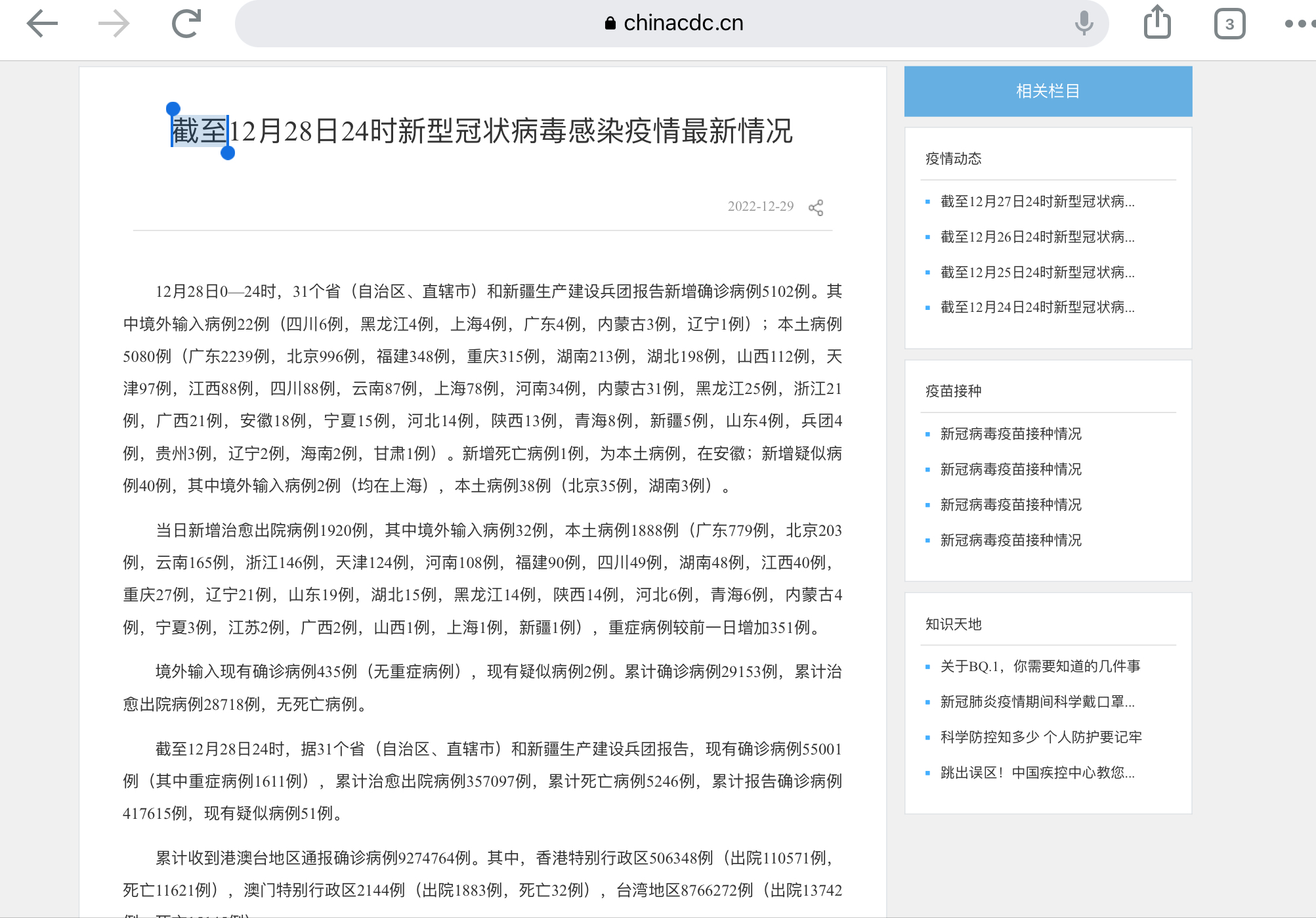Click the article share icon beside date
The width and height of the screenshot is (1316, 918).
tap(816, 208)
